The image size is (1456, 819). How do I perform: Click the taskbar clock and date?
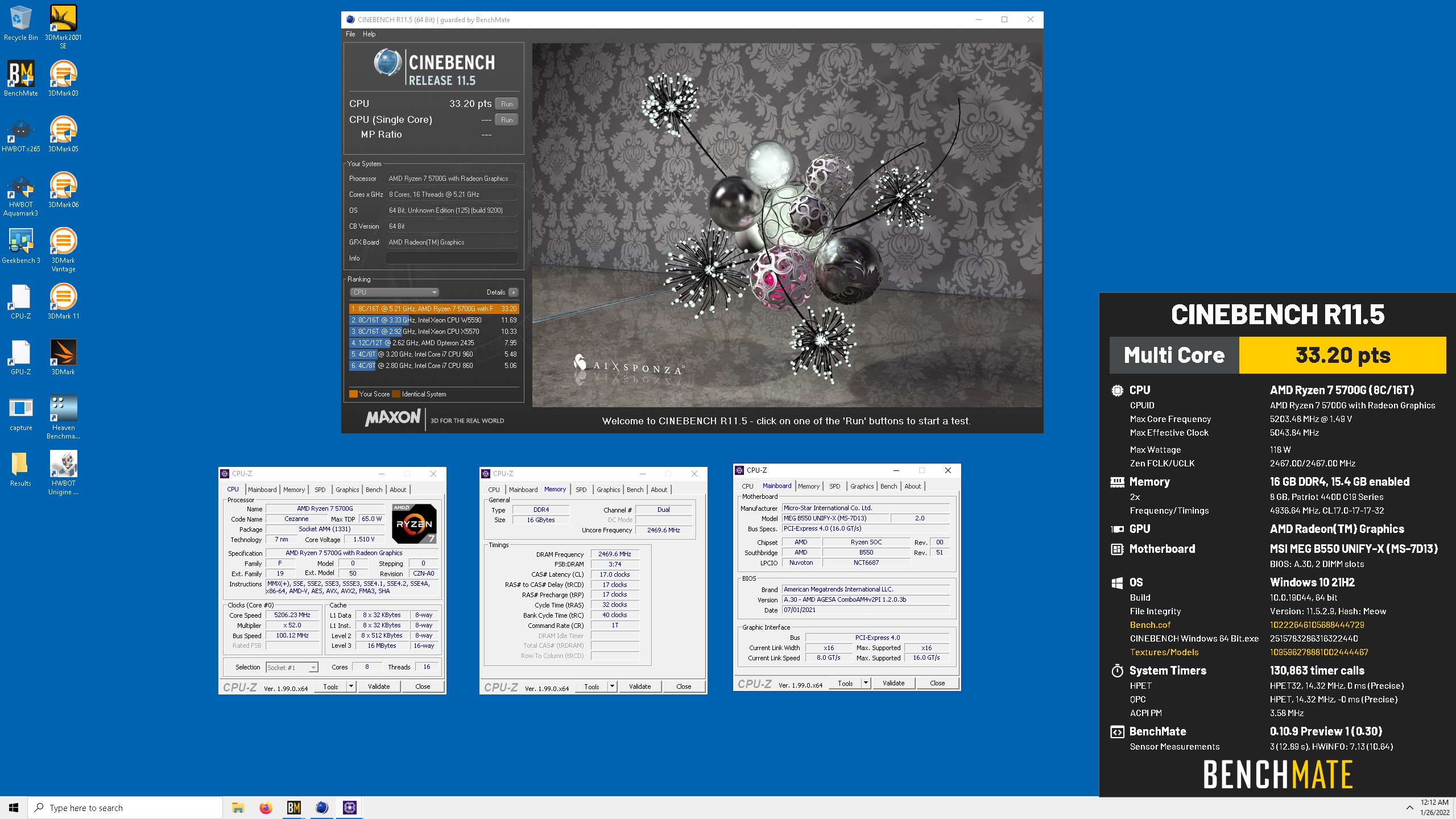pyautogui.click(x=1435, y=808)
